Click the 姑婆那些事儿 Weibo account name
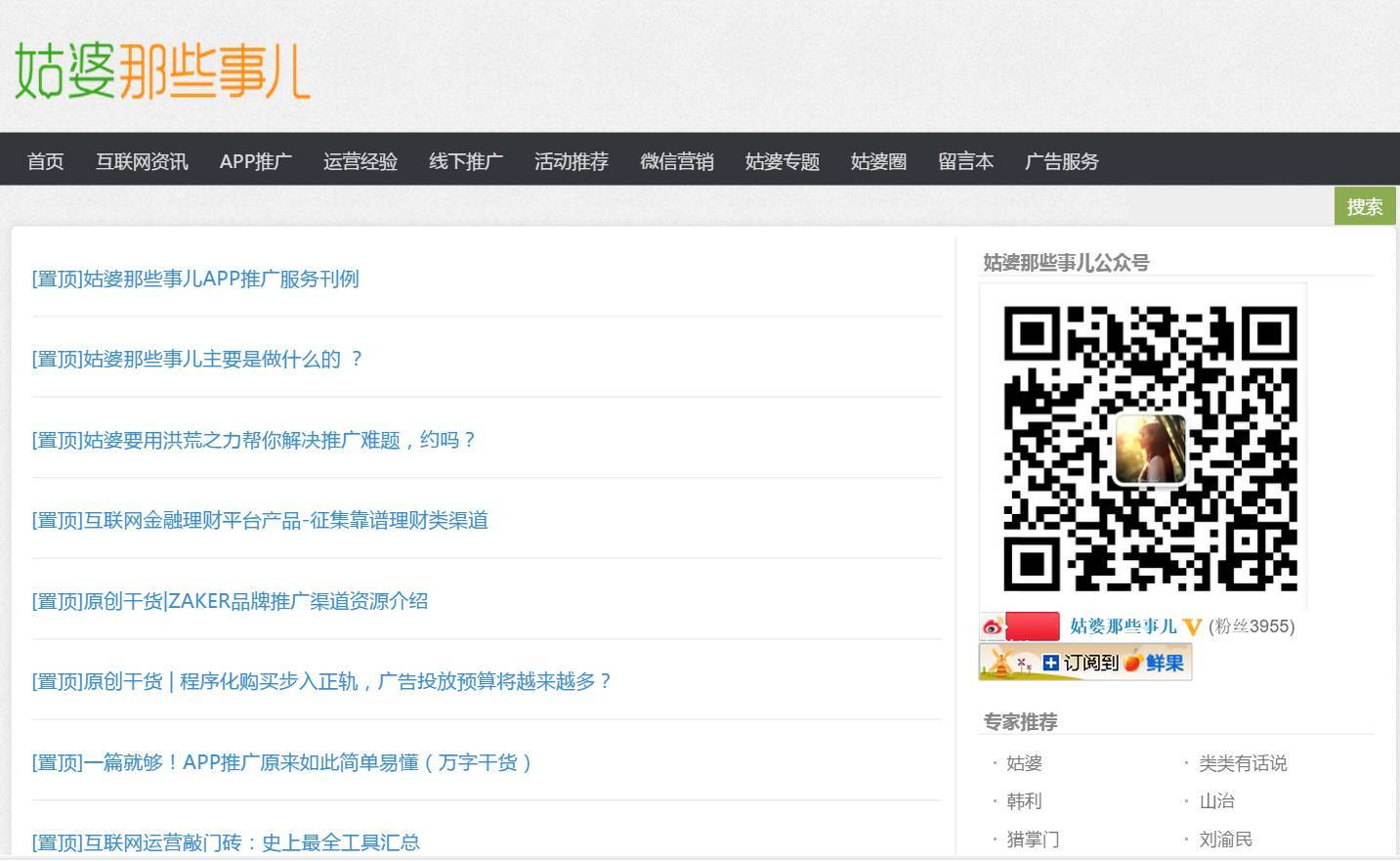 pos(1124,626)
